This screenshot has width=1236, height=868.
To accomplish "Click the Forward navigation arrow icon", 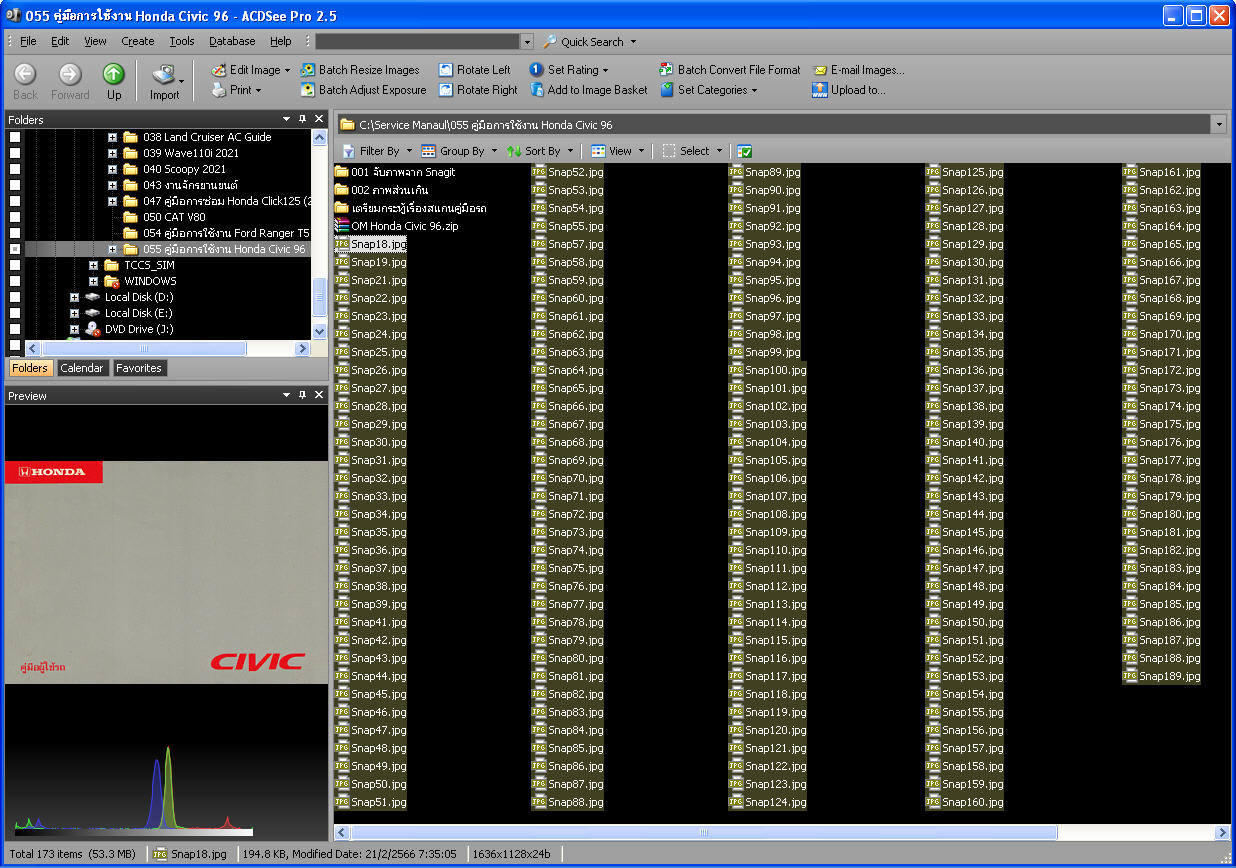I will 69,74.
